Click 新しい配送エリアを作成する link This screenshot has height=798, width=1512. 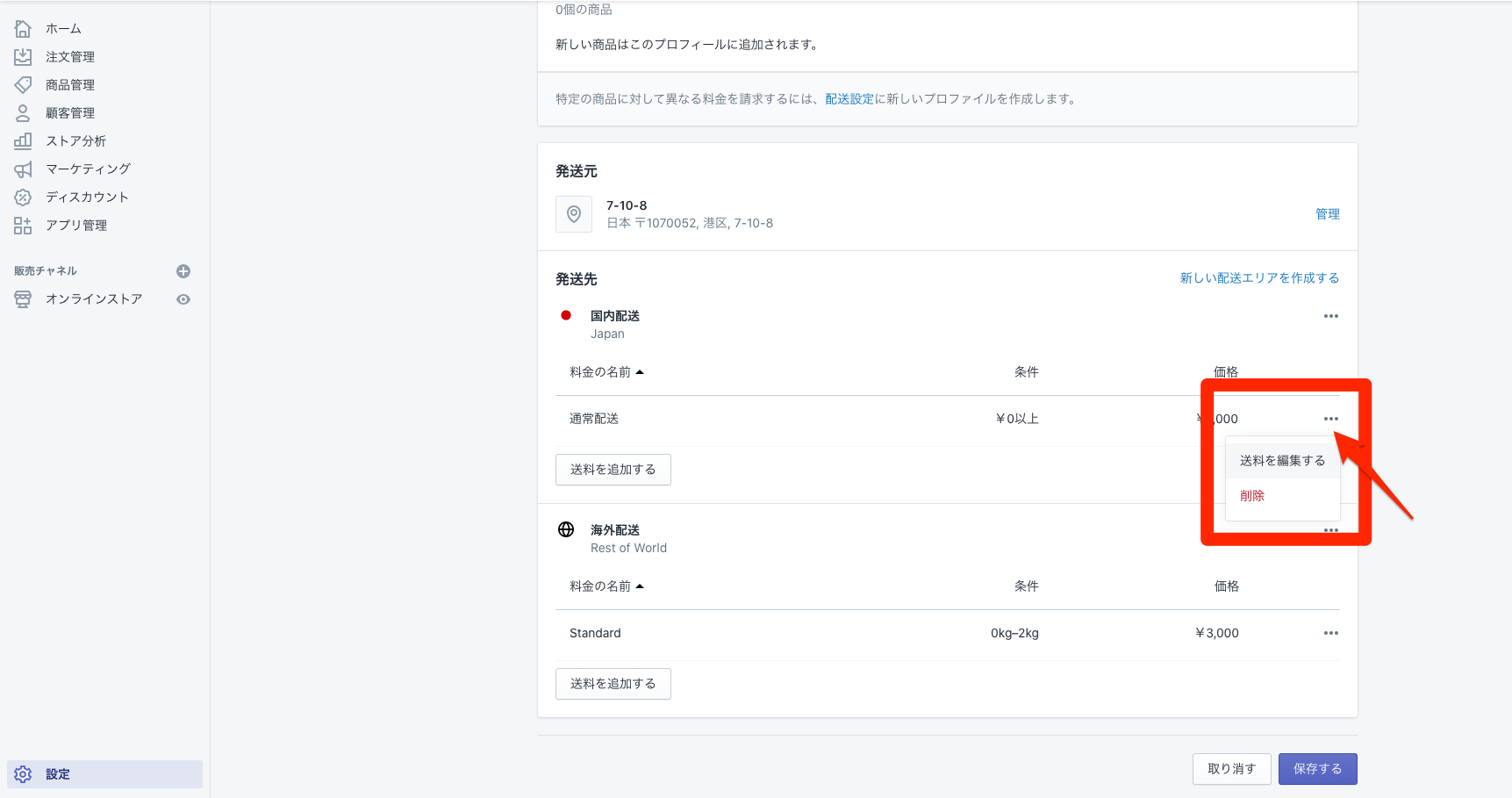1259,278
